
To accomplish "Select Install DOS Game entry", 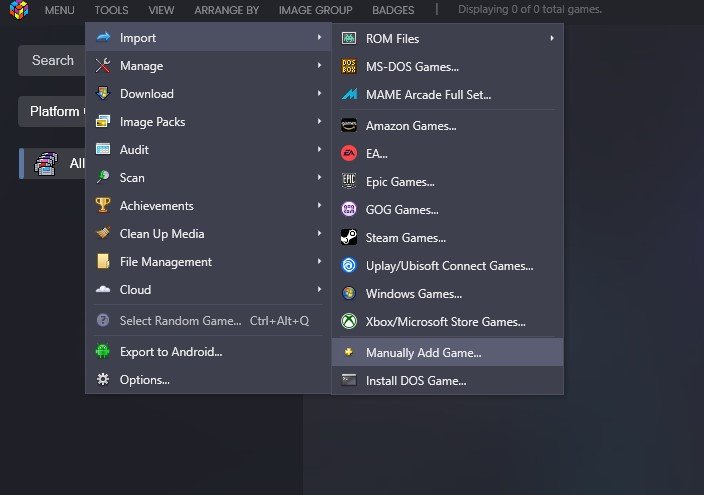I will pyautogui.click(x=416, y=380).
